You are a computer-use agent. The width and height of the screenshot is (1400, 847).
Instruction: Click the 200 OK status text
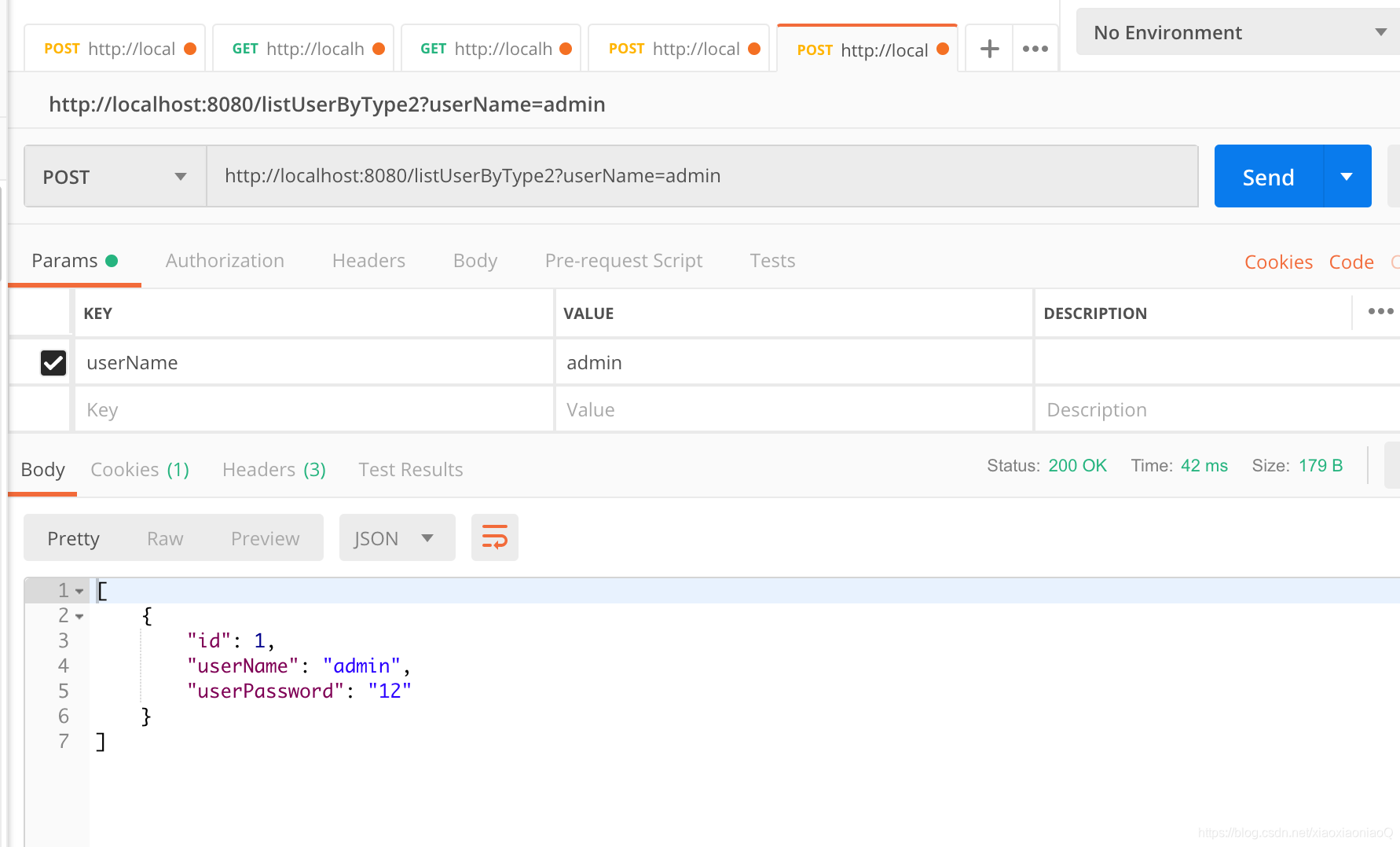pos(1077,466)
